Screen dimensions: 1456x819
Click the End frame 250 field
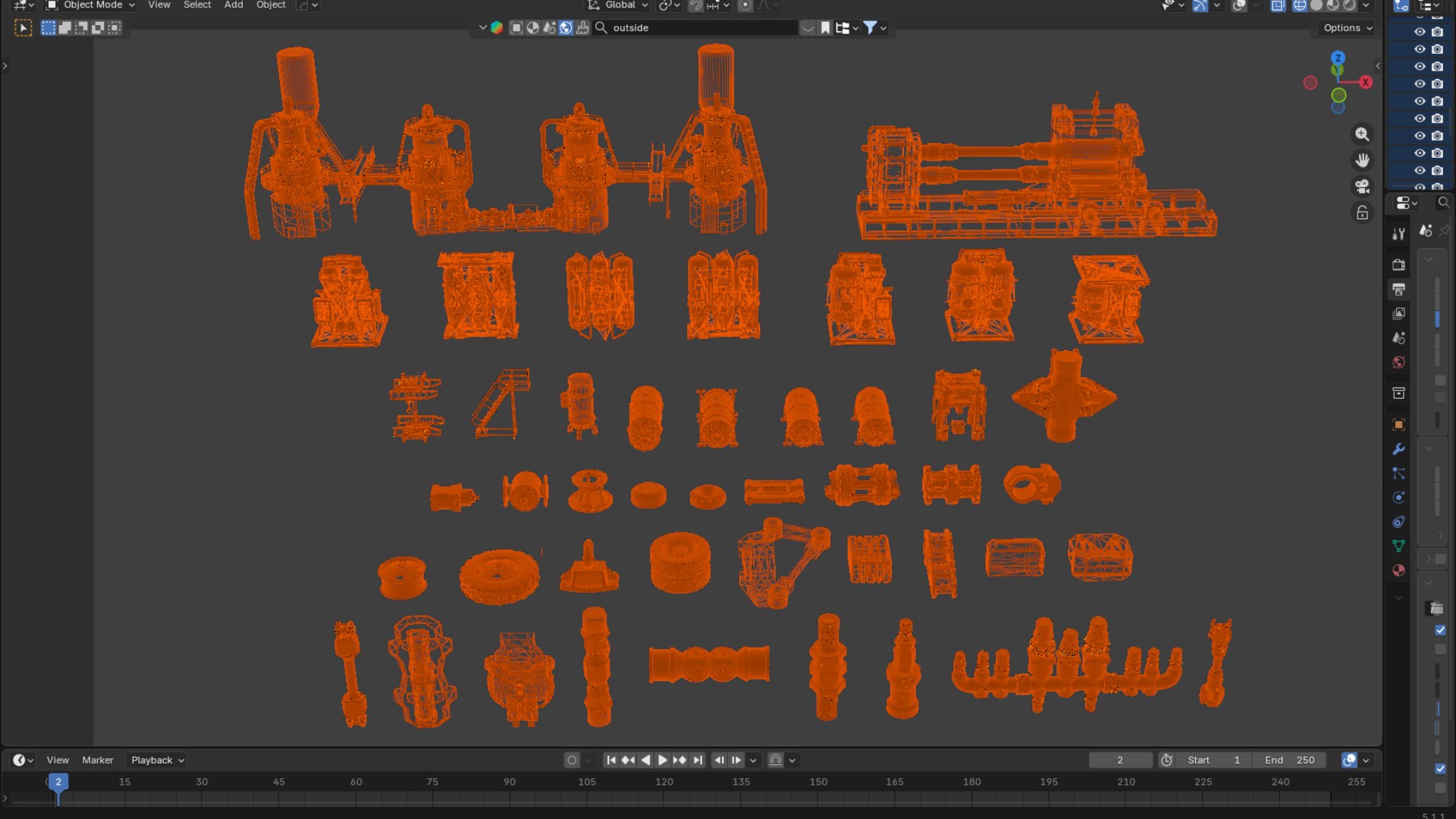1289,760
